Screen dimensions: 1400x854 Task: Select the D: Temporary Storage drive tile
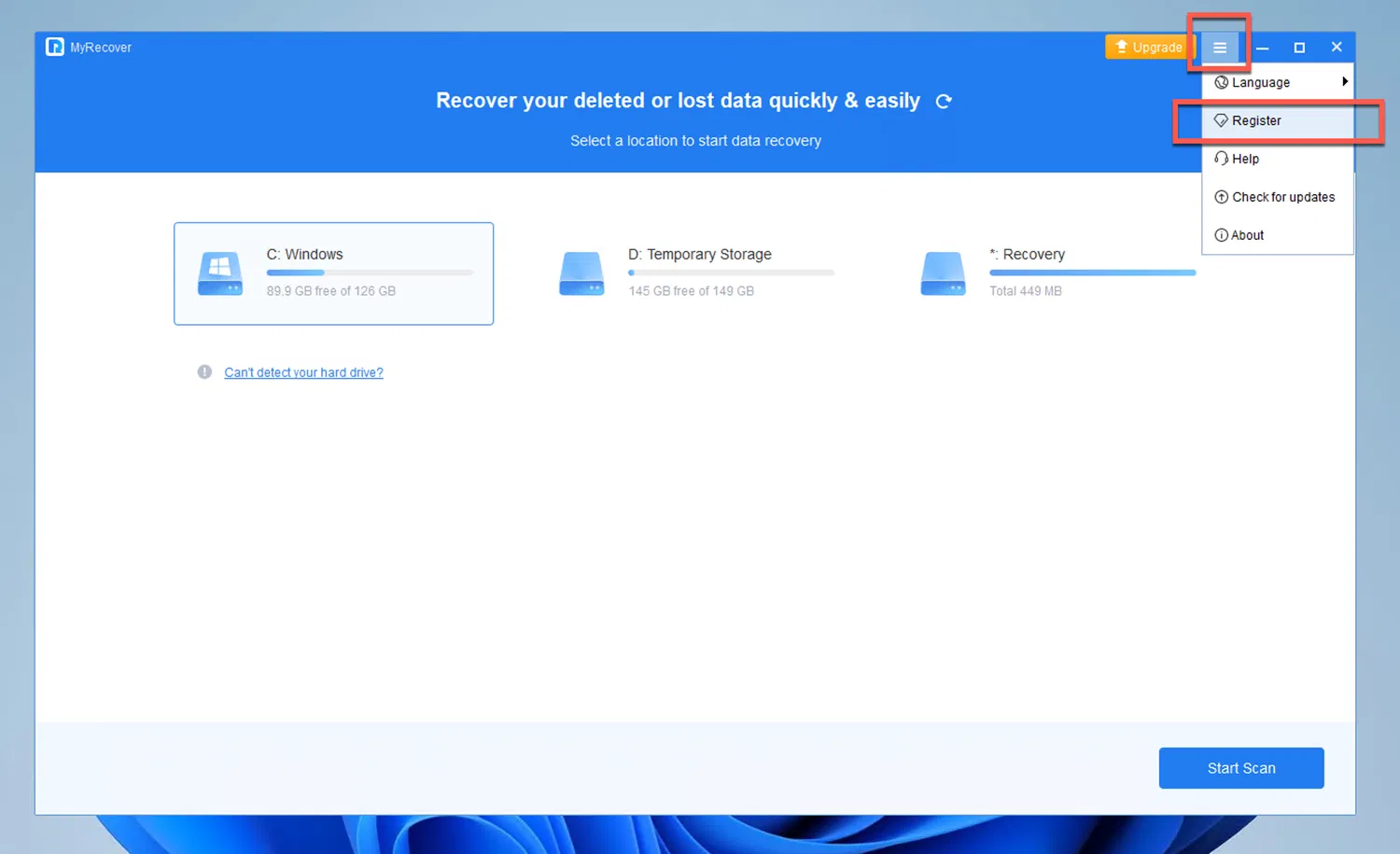pyautogui.click(x=695, y=273)
